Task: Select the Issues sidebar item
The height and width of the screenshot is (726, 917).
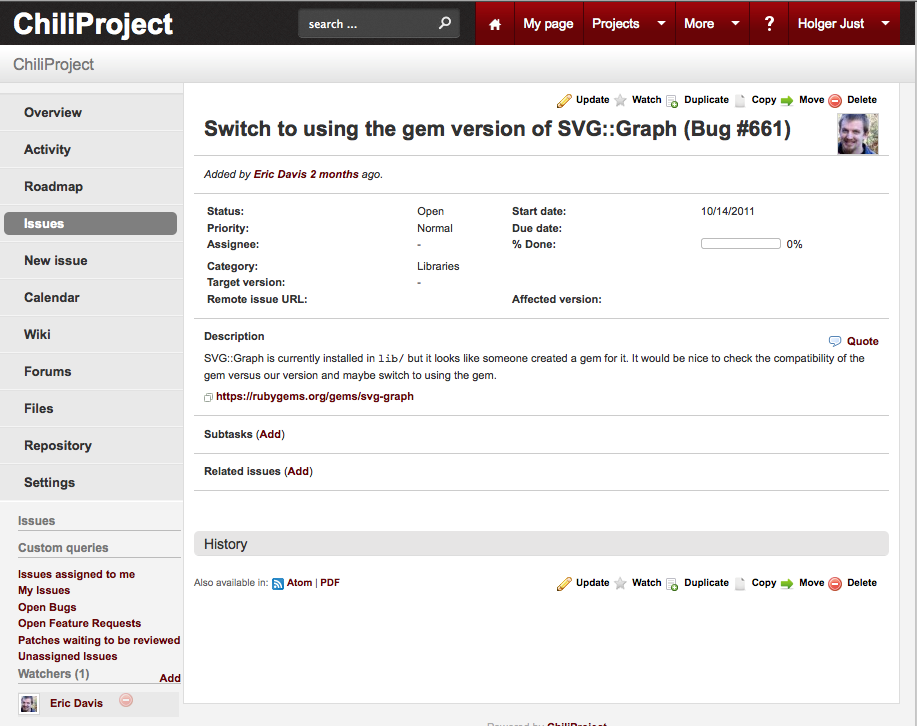Action: tap(91, 223)
